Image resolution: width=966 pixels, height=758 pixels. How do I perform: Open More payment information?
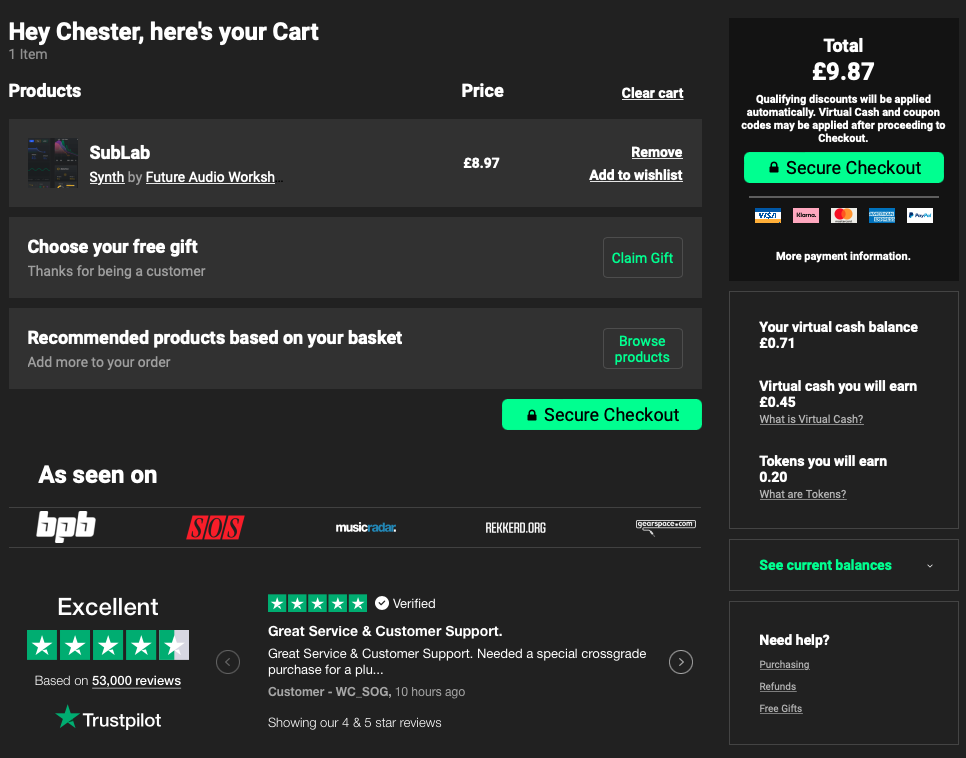843,256
